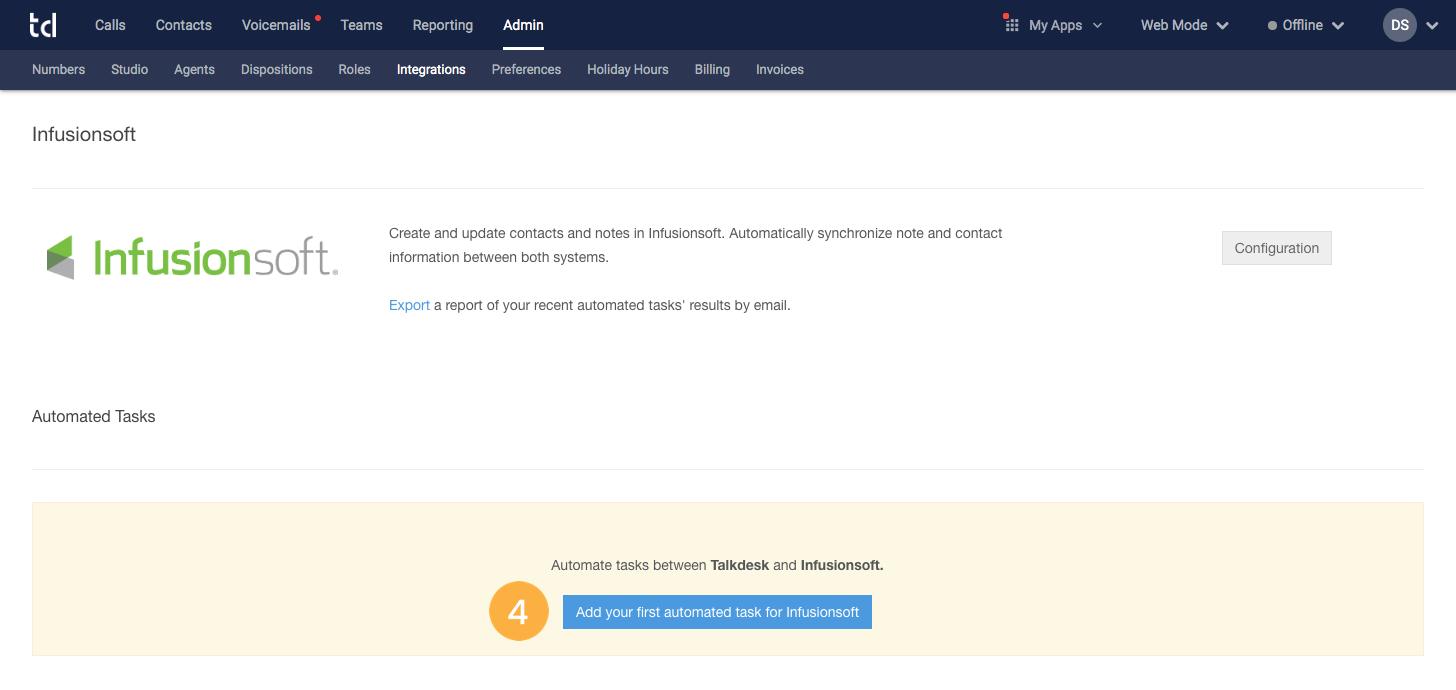This screenshot has width=1456, height=690.
Task: Click the orange step 4 badge
Action: tap(518, 611)
